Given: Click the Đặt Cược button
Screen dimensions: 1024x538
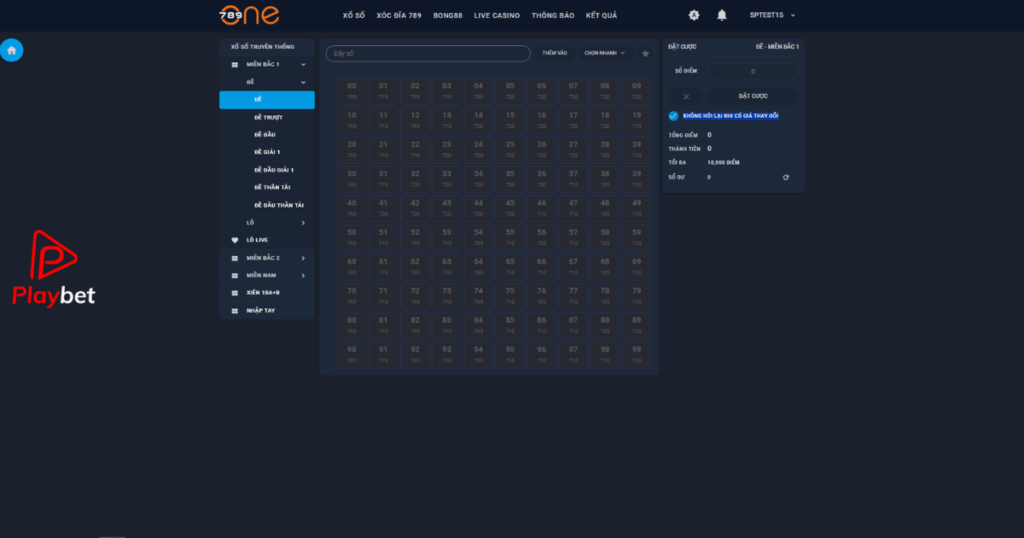Looking at the screenshot, I should pyautogui.click(x=753, y=96).
